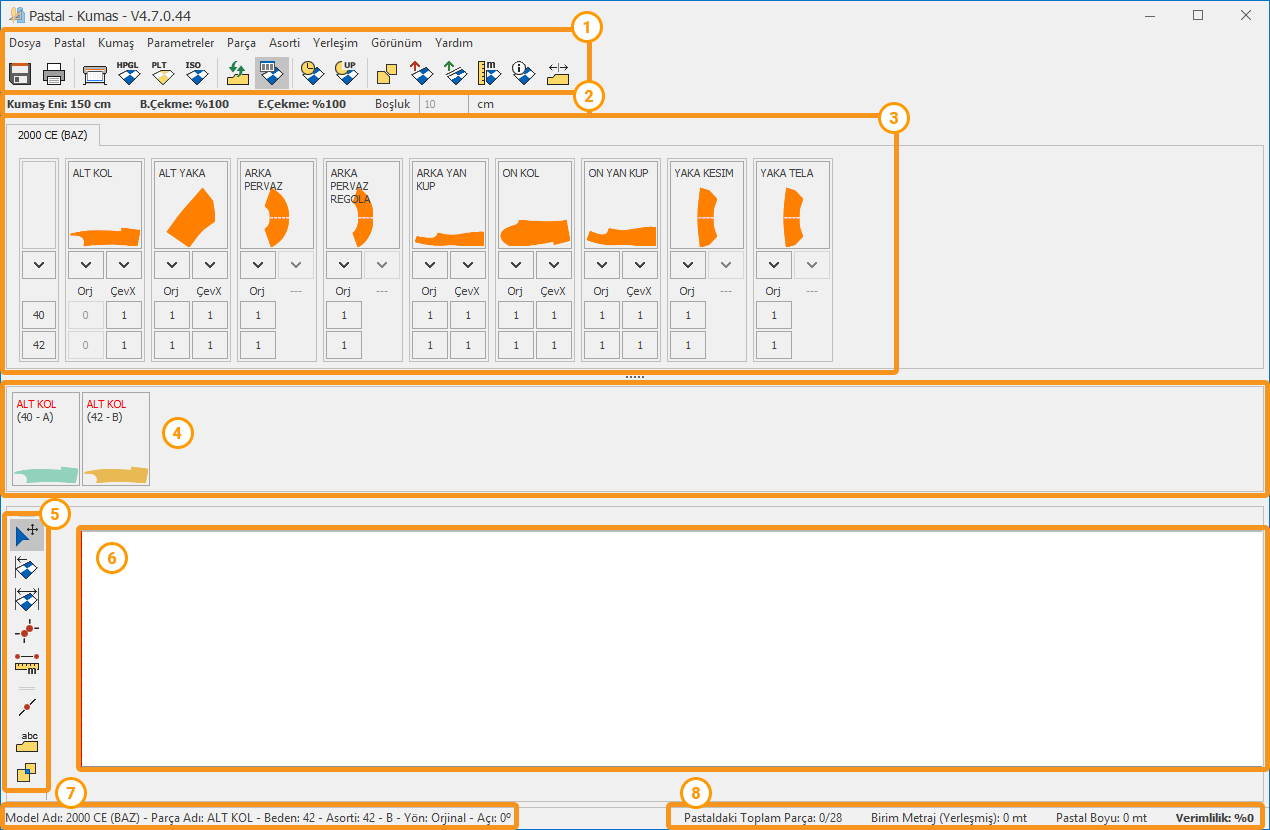Open the Pastal menu
1270x830 pixels.
coord(69,43)
